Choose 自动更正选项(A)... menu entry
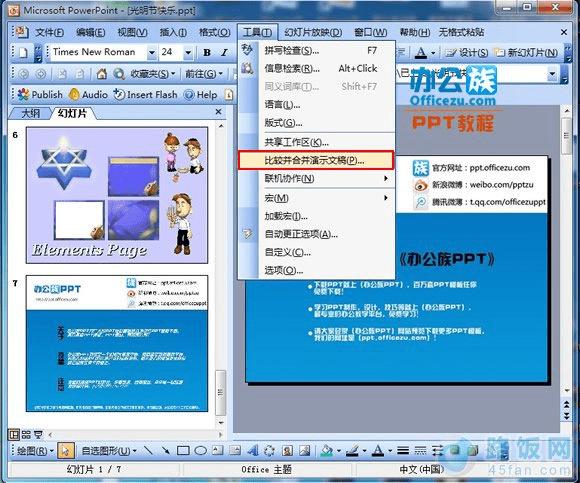The width and height of the screenshot is (580, 483). pyautogui.click(x=317, y=234)
